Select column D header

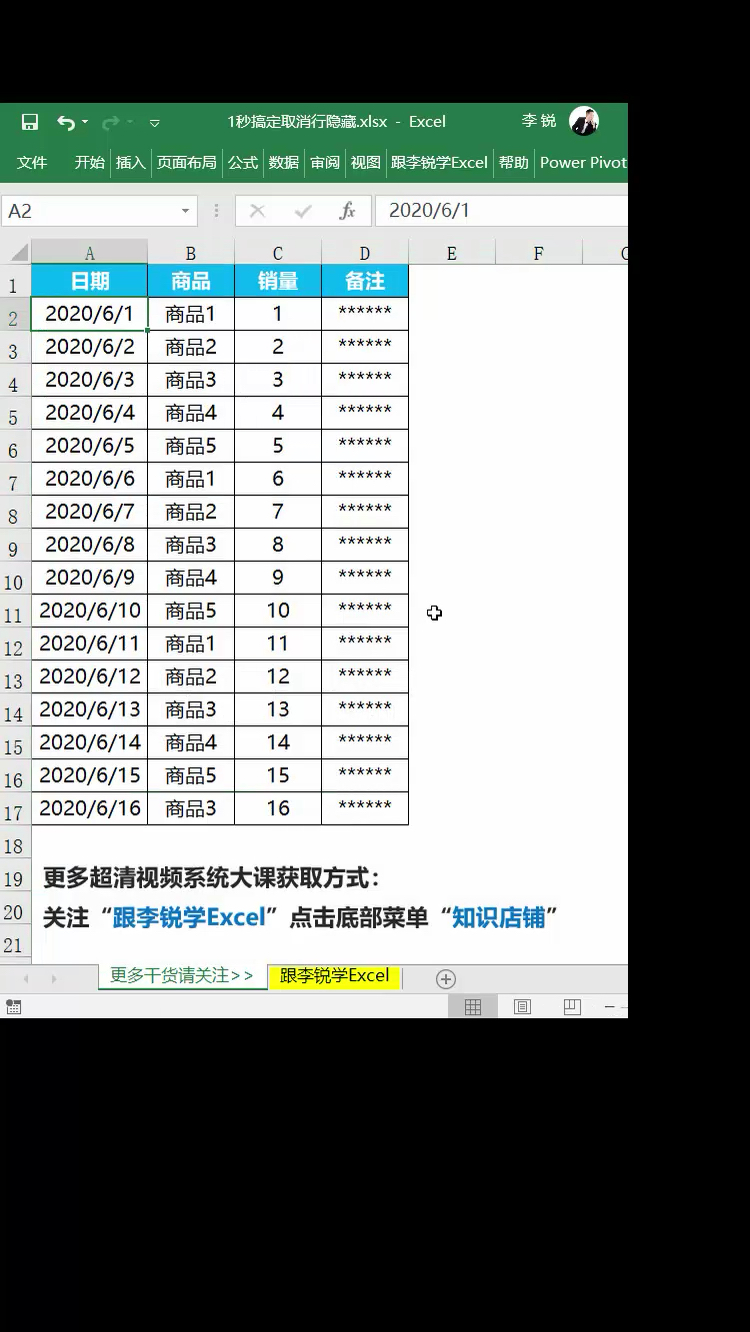coord(365,253)
